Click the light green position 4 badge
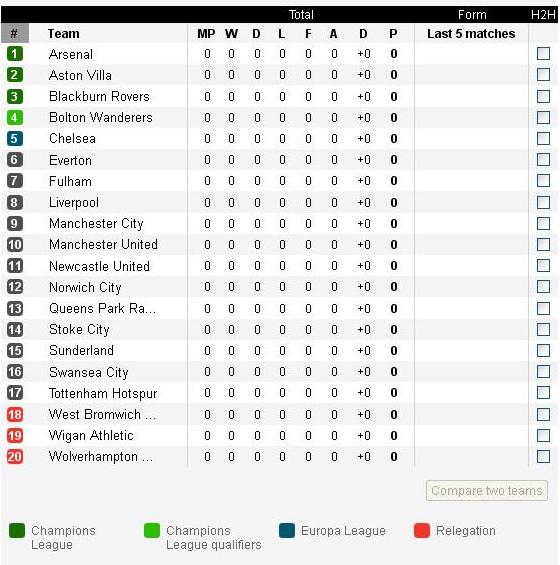The width and height of the screenshot is (560, 565). [x=15, y=117]
